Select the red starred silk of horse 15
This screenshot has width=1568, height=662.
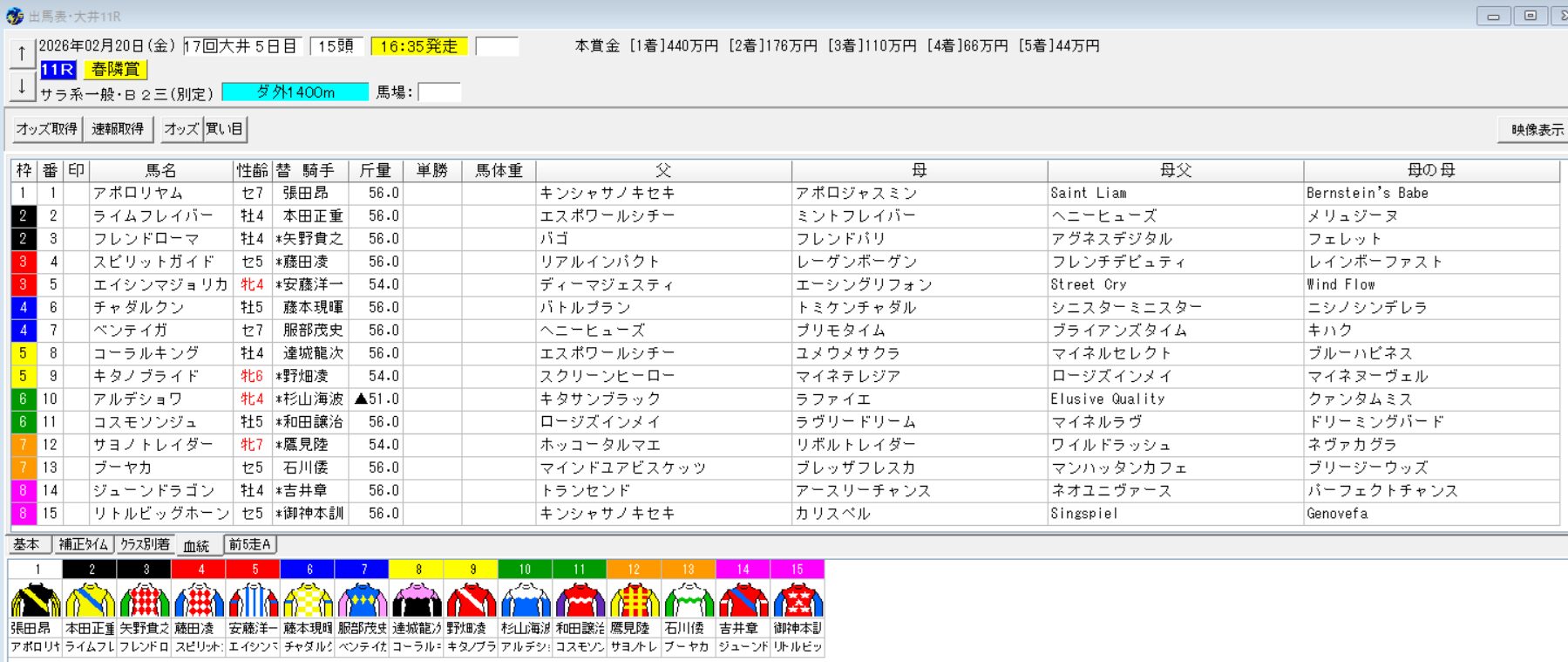798,599
